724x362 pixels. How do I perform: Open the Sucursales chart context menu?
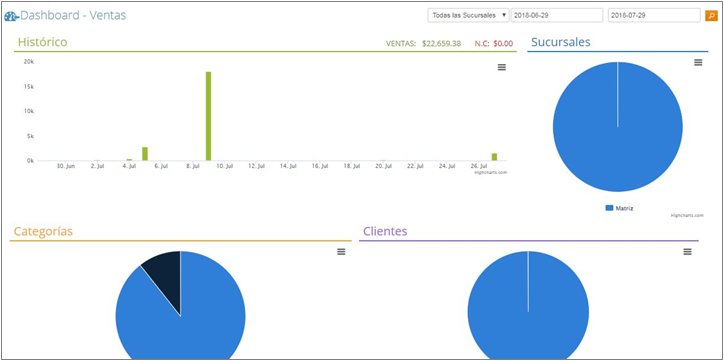[698, 62]
